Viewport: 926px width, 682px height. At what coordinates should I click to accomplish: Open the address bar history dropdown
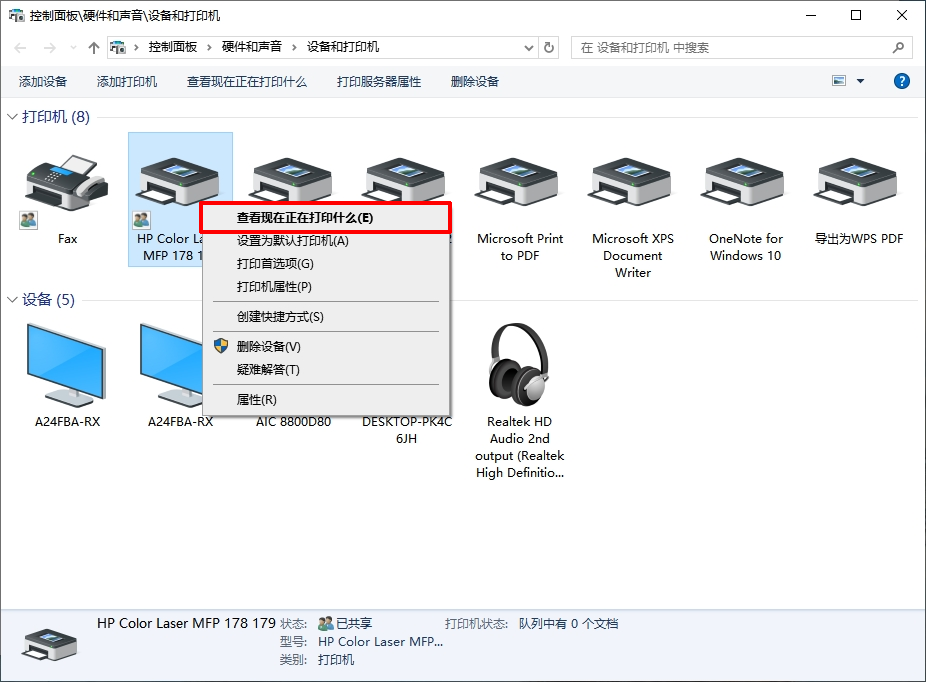529,48
